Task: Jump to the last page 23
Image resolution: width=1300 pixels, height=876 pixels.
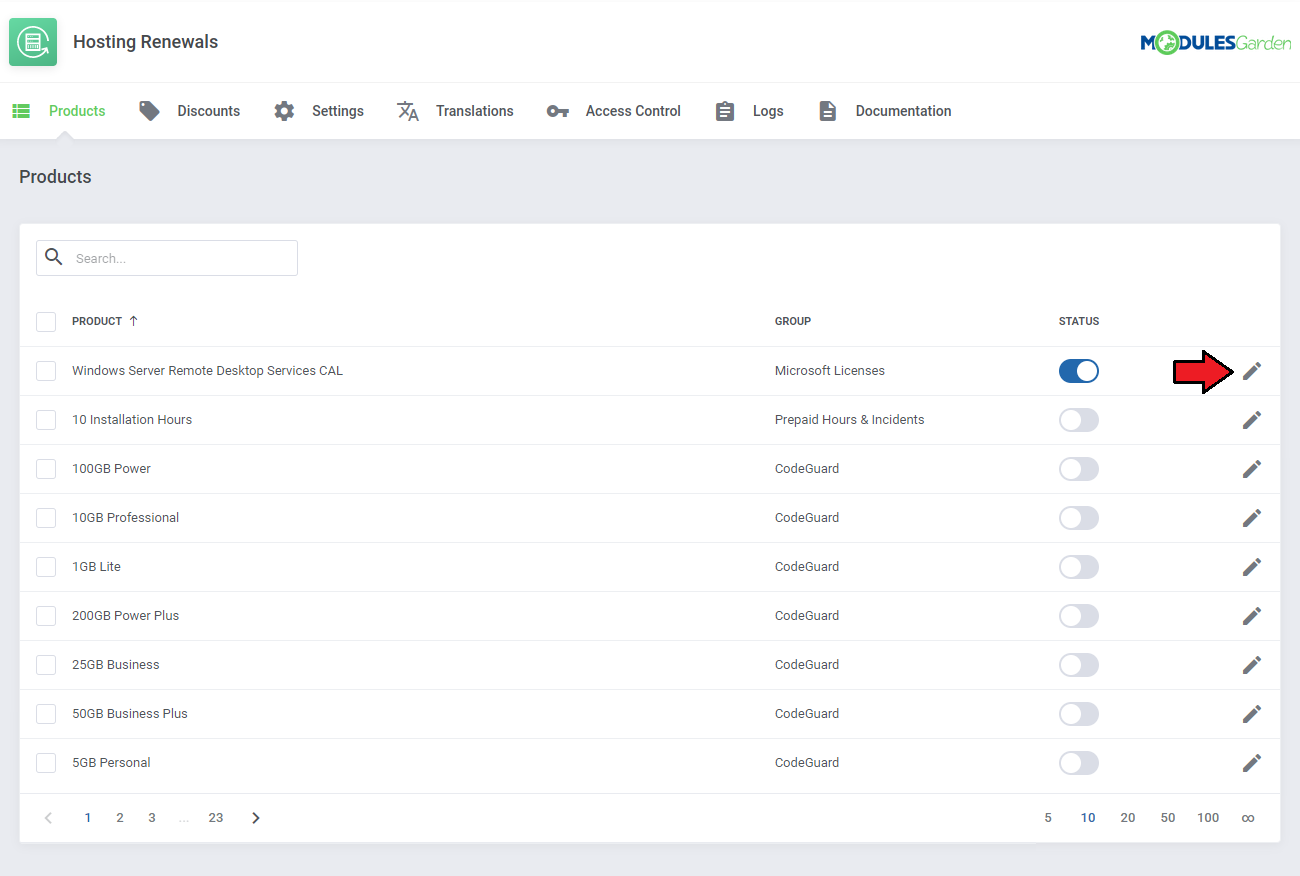Action: (216, 818)
